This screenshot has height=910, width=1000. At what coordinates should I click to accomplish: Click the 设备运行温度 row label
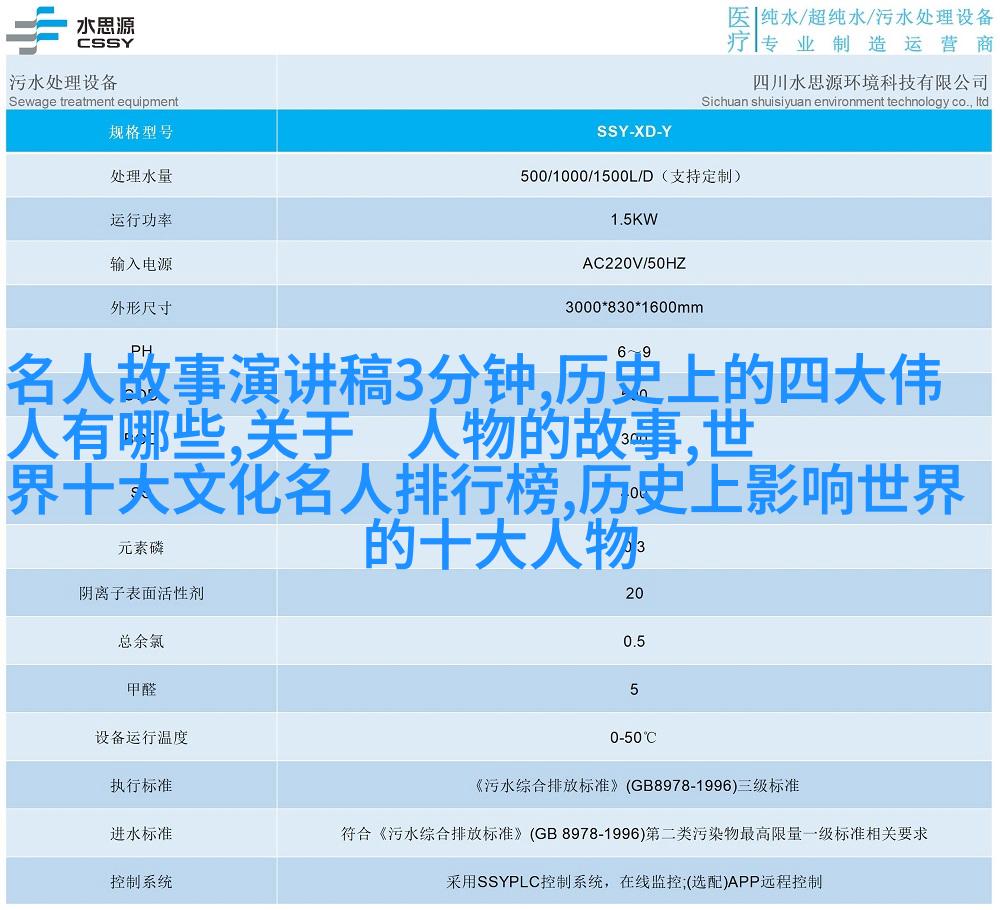click(x=141, y=738)
